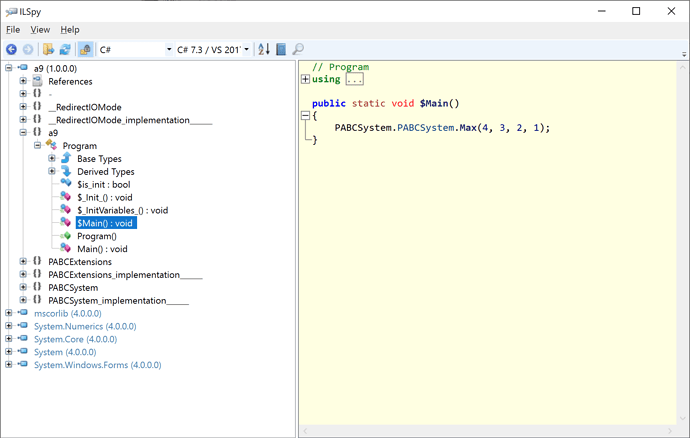The width and height of the screenshot is (690, 438).
Task: Click mscorlib (4.0.0.0) assembly label
Action: coord(68,313)
